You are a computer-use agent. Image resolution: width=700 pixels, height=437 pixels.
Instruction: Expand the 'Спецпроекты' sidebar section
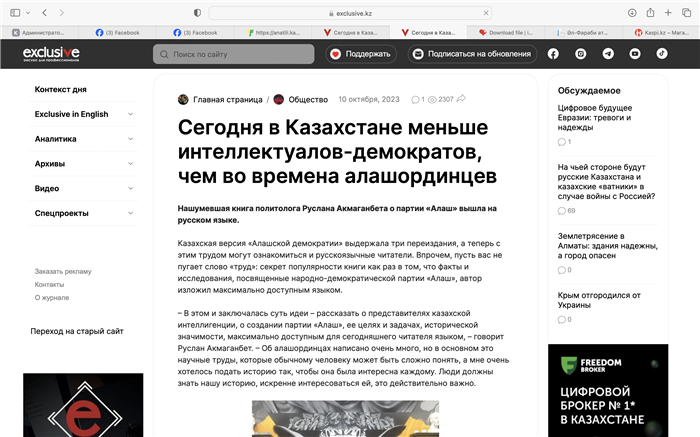coord(131,213)
